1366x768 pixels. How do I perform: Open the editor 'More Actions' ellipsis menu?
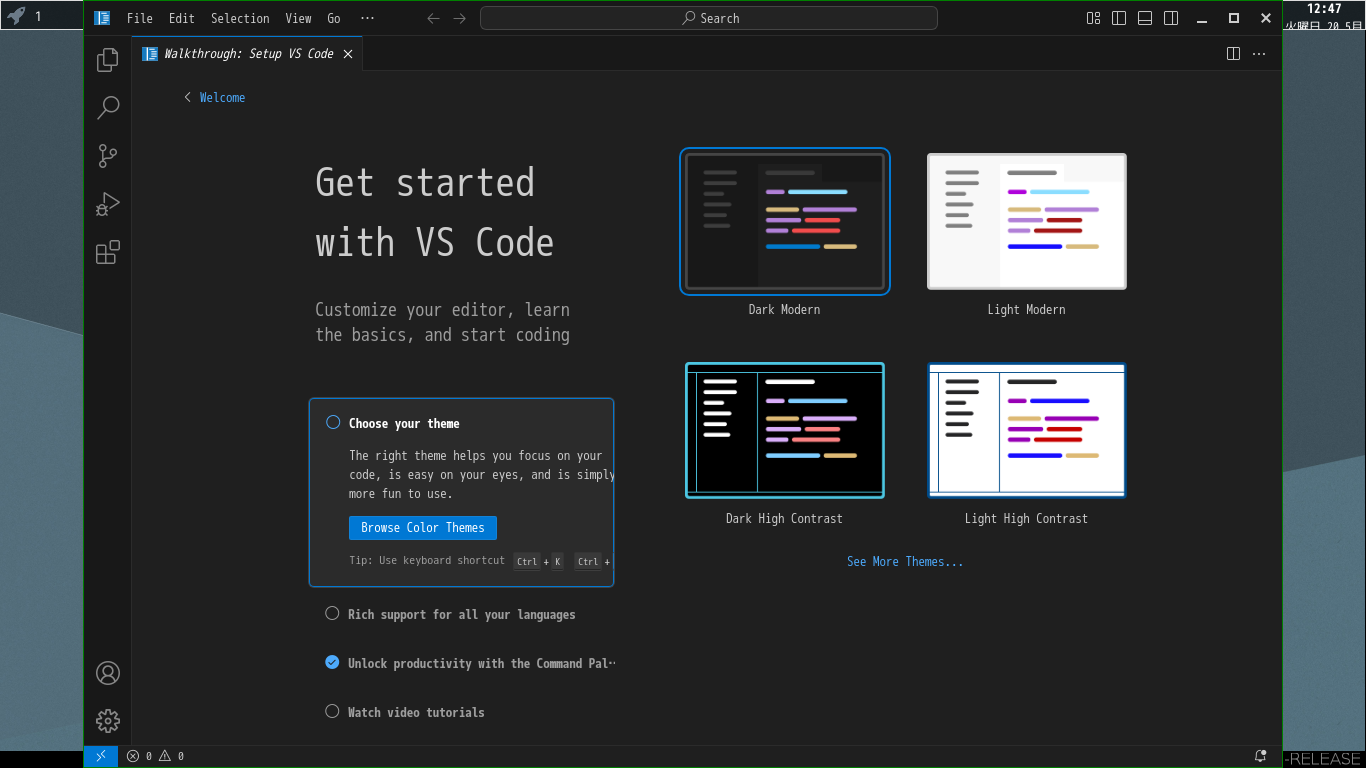1259,54
